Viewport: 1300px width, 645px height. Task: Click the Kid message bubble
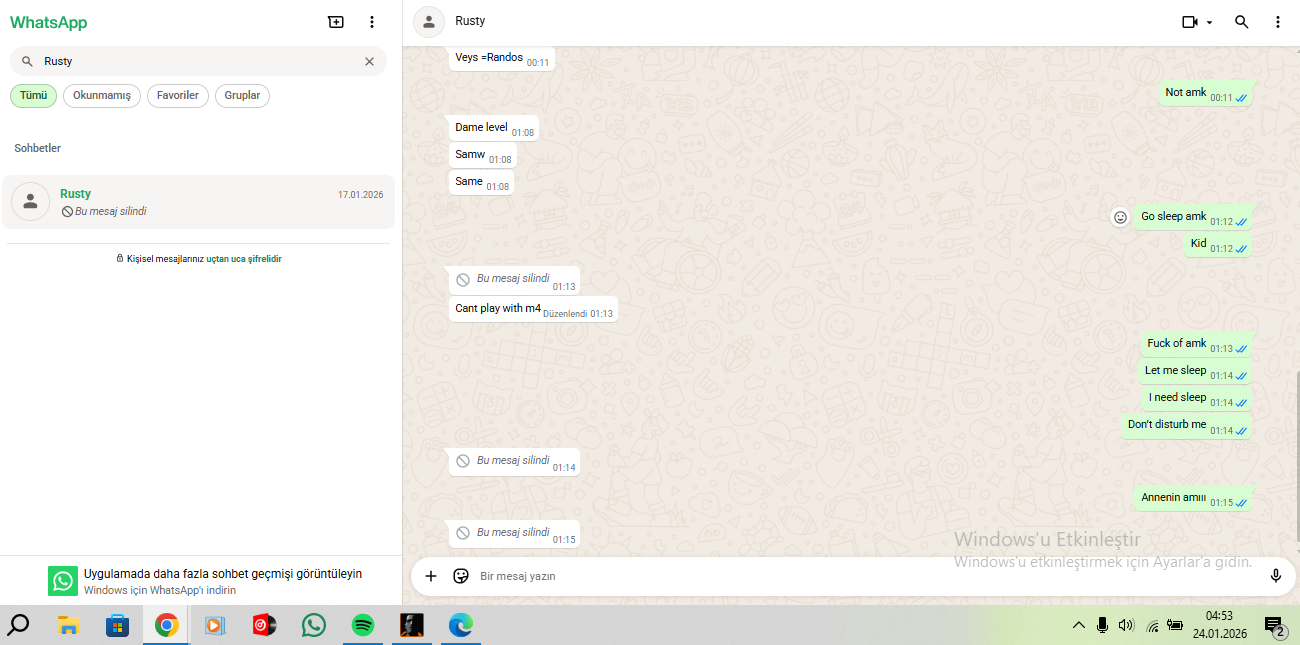coord(1219,244)
